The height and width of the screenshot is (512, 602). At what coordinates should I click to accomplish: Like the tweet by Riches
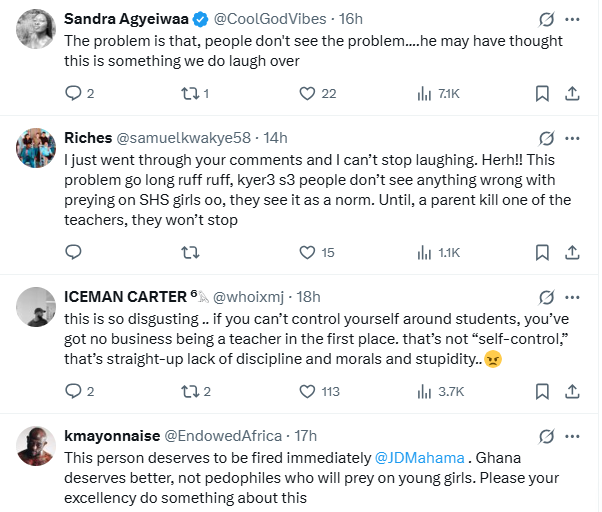309,253
